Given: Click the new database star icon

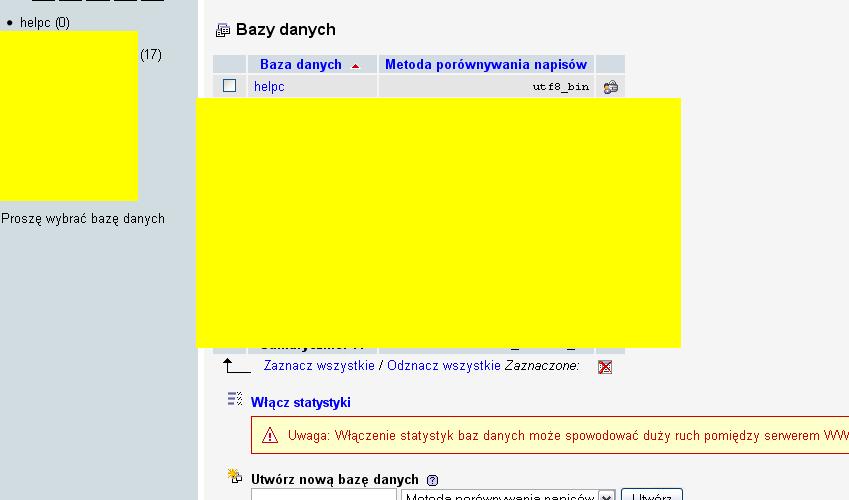Looking at the screenshot, I should [235, 476].
